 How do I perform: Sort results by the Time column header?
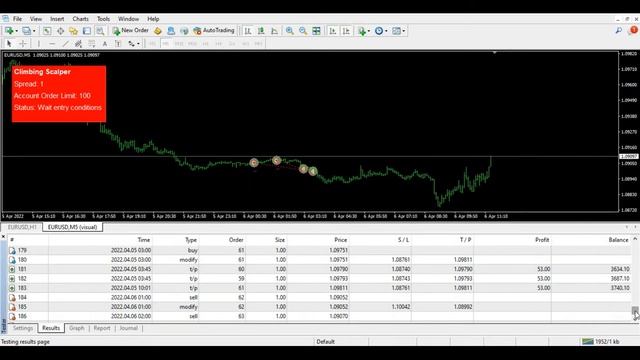tap(143, 240)
